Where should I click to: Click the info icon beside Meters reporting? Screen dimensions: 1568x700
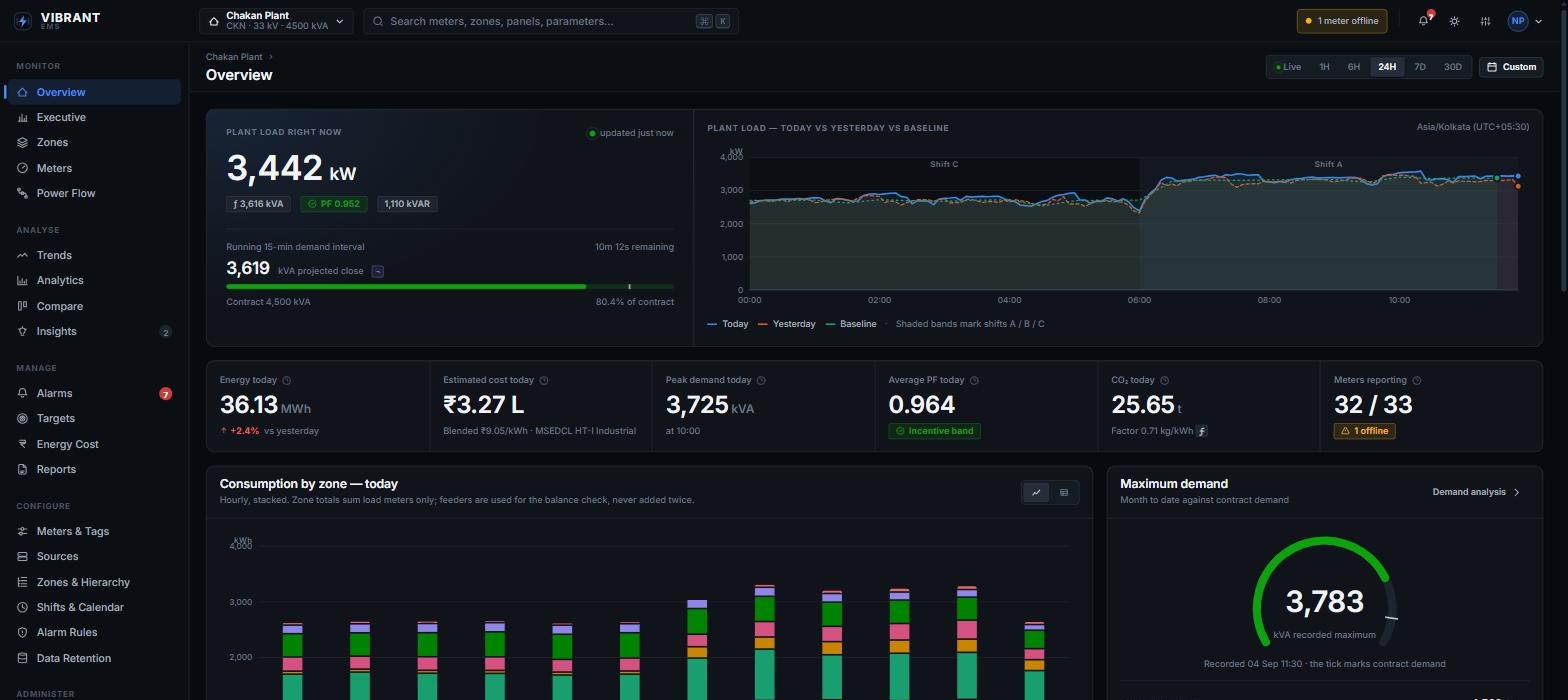click(x=1417, y=380)
